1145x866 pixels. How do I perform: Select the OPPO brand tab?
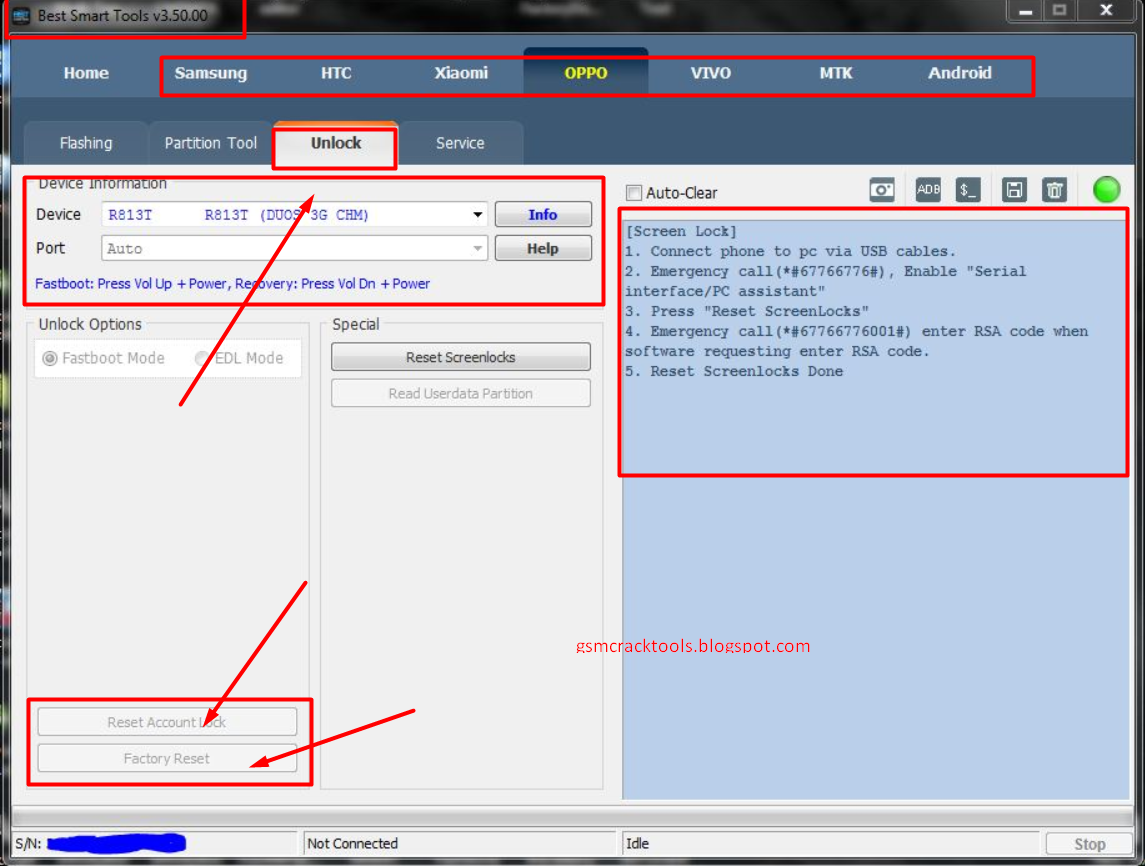586,73
